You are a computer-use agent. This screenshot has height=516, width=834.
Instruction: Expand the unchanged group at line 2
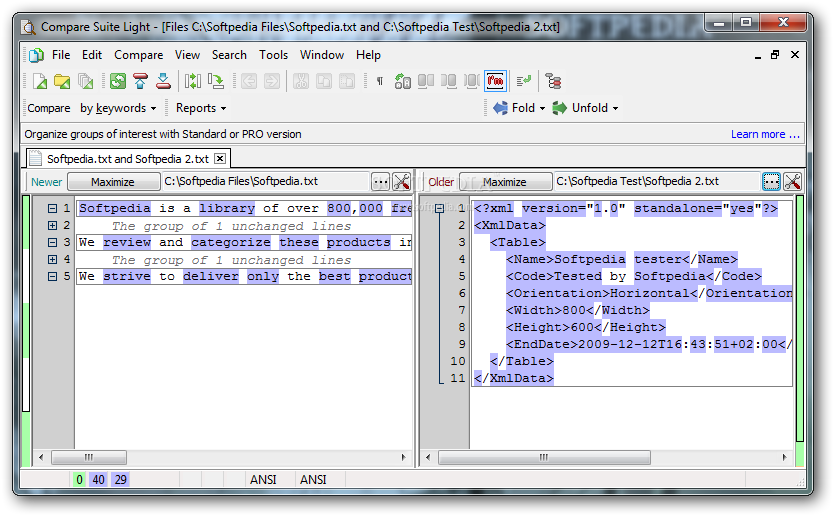point(52,226)
